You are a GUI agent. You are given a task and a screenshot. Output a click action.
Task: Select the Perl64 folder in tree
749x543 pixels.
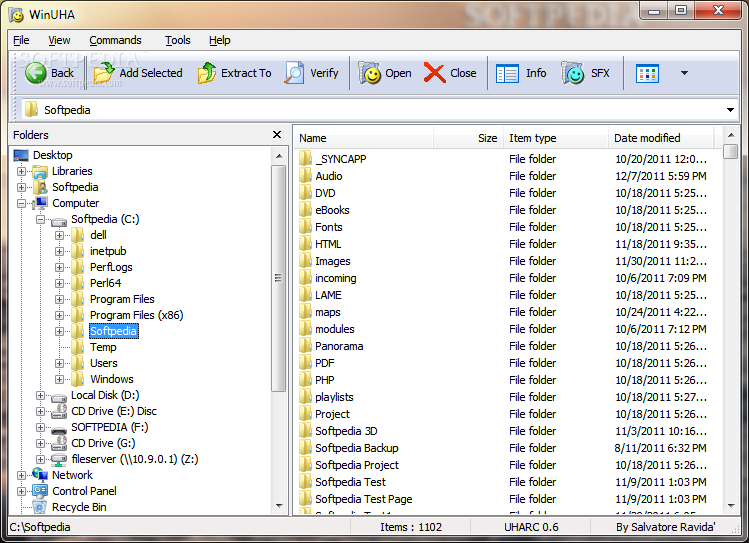[x=106, y=283]
